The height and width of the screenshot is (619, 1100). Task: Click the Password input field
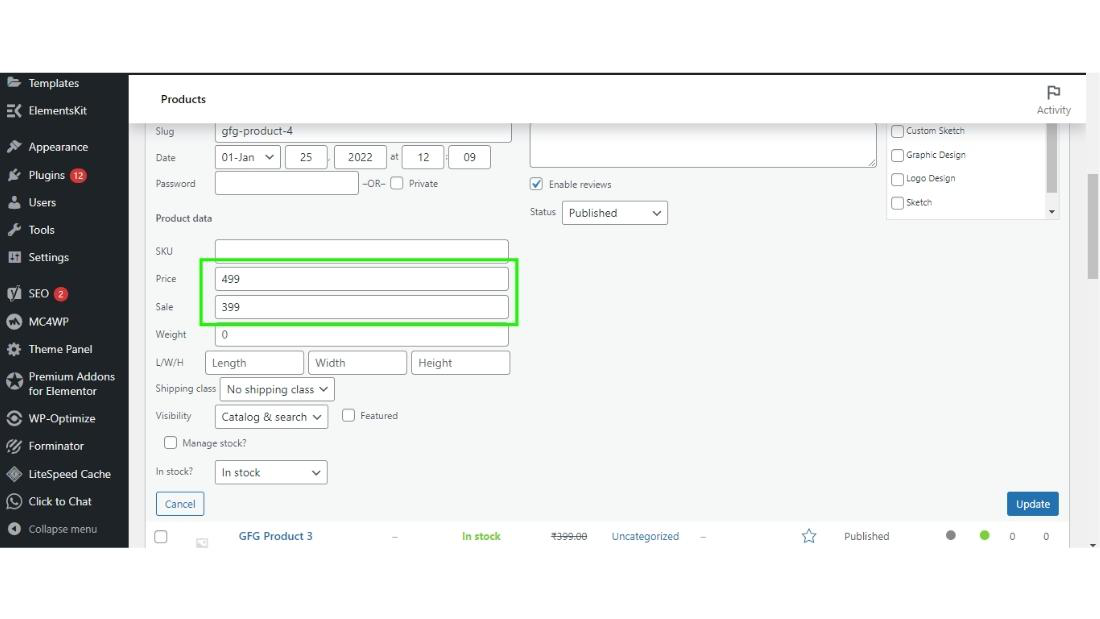[x=286, y=183]
